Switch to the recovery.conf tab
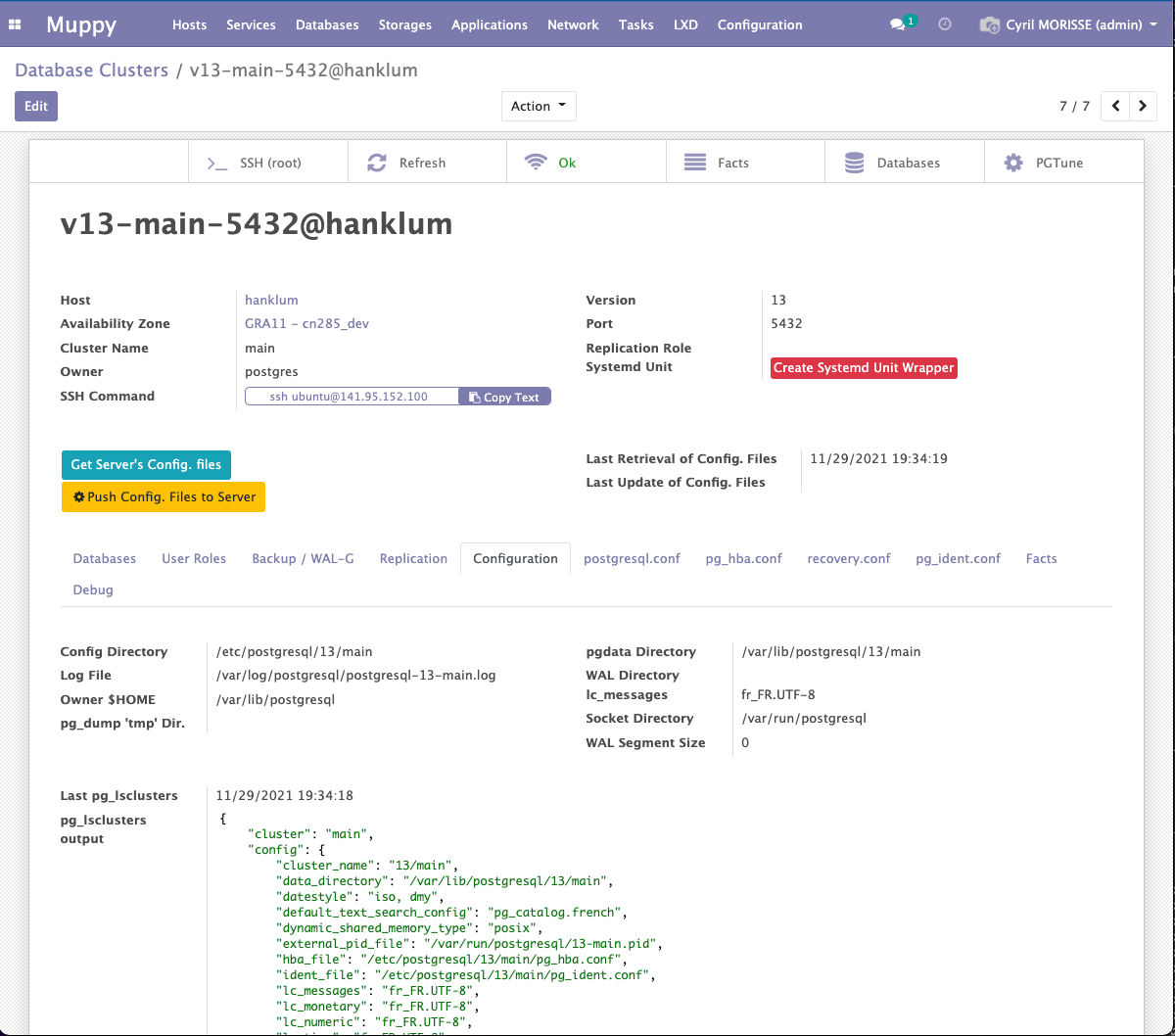 (x=849, y=558)
